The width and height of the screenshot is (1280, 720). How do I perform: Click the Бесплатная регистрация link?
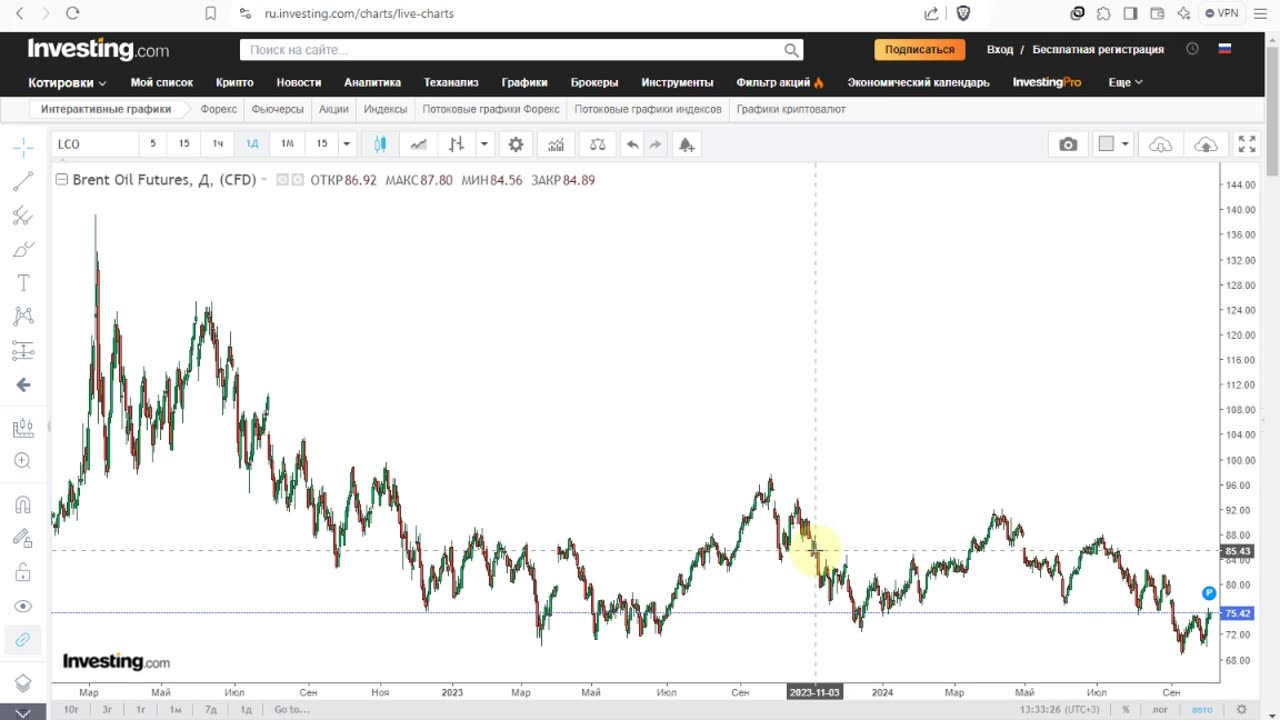(1098, 49)
